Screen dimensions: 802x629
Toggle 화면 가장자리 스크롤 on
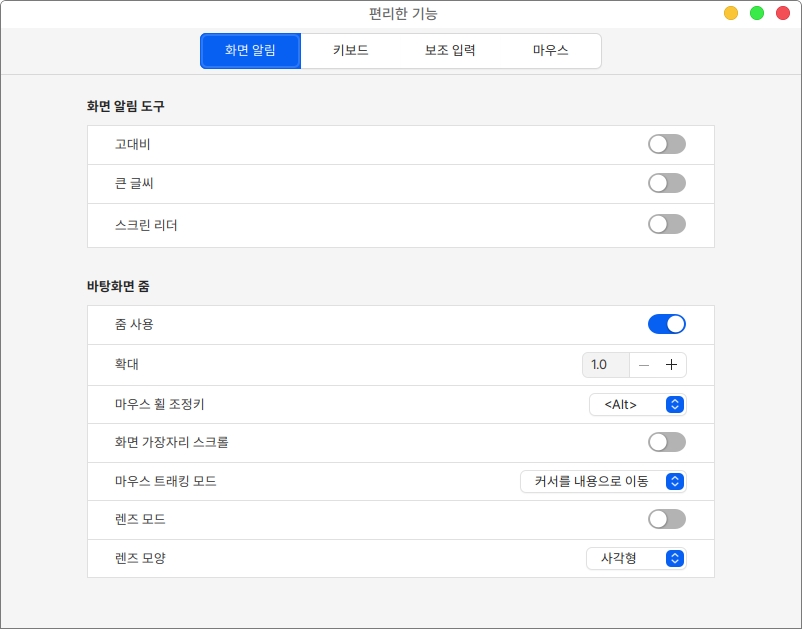[666, 442]
